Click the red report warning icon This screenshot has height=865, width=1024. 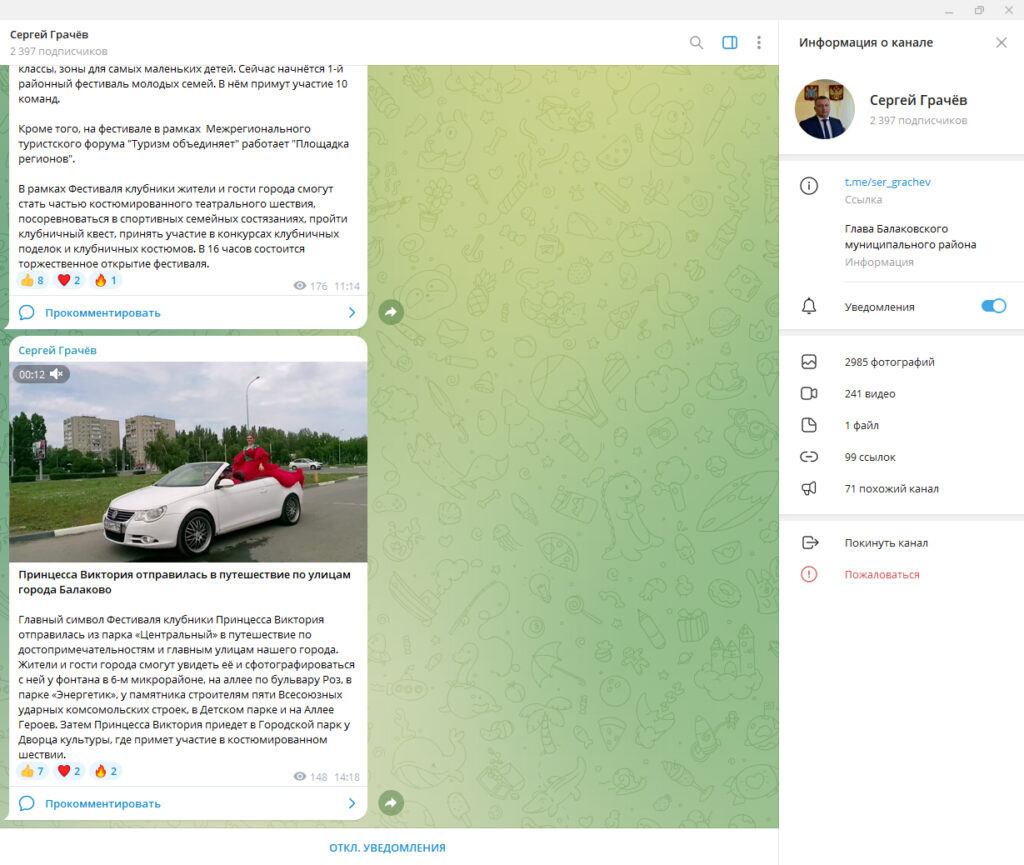[x=808, y=574]
